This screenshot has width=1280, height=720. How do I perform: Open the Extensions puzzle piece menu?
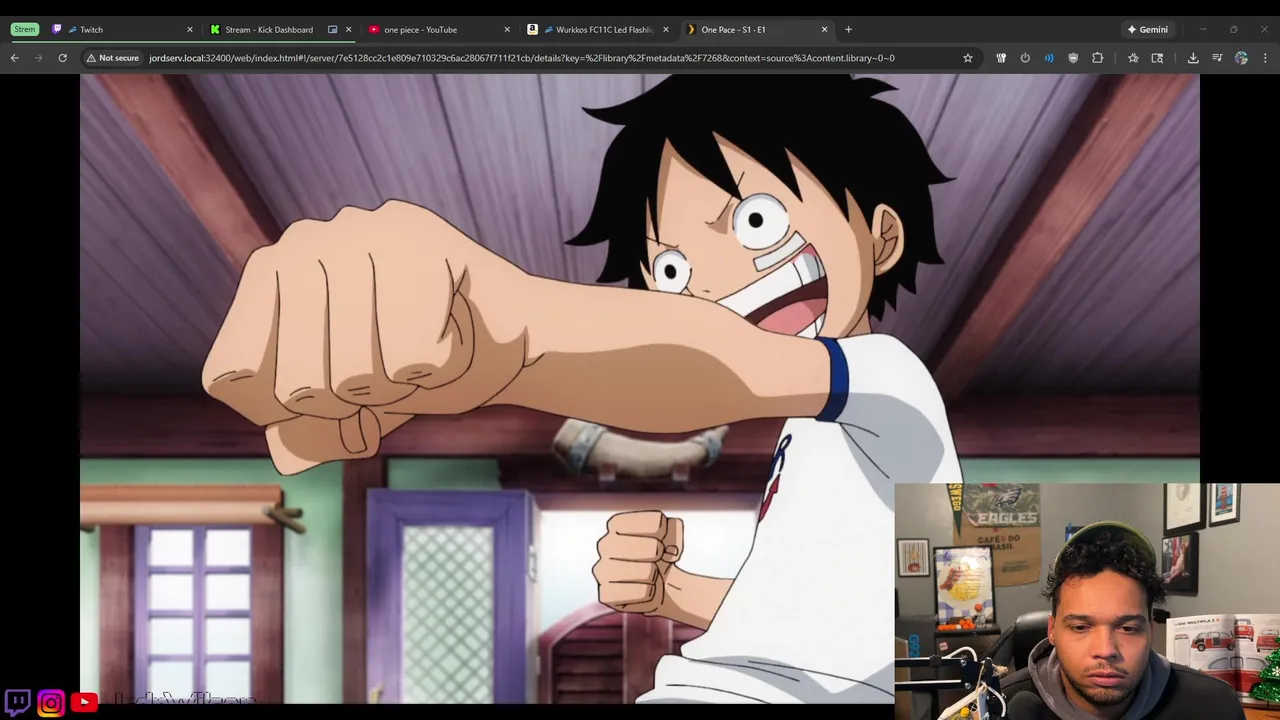tap(1097, 58)
